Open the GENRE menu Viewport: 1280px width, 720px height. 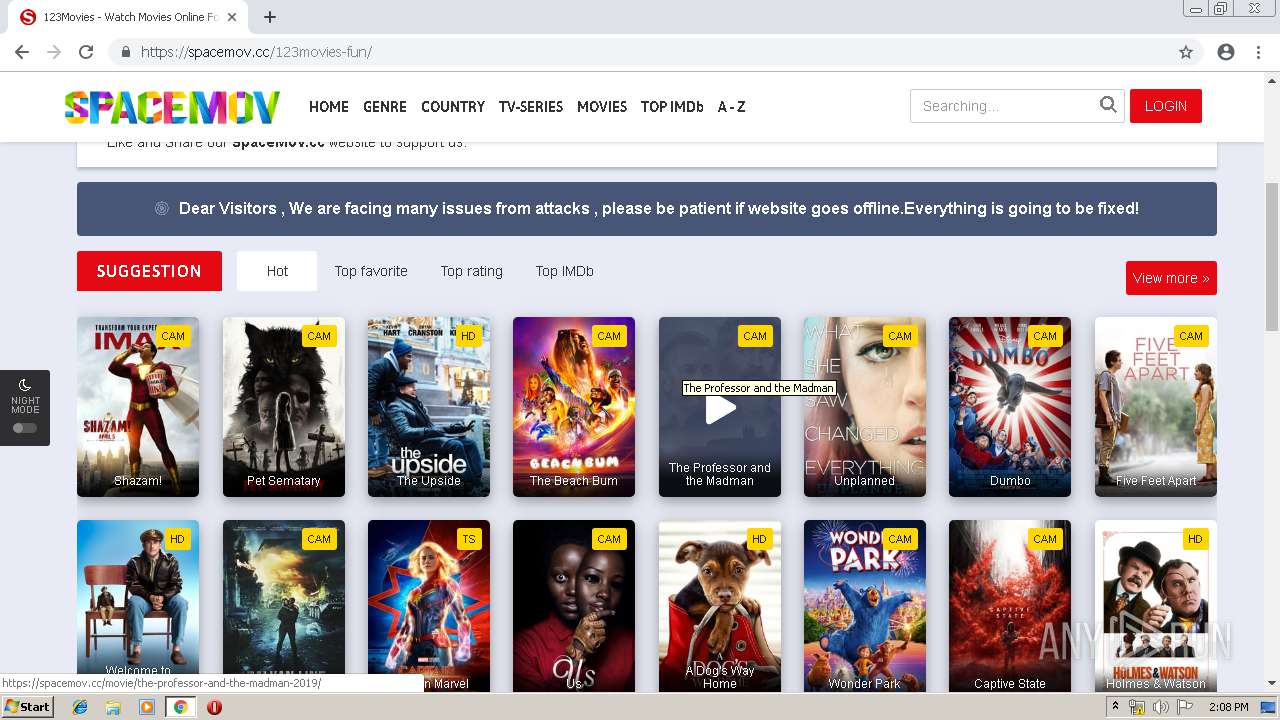click(385, 107)
